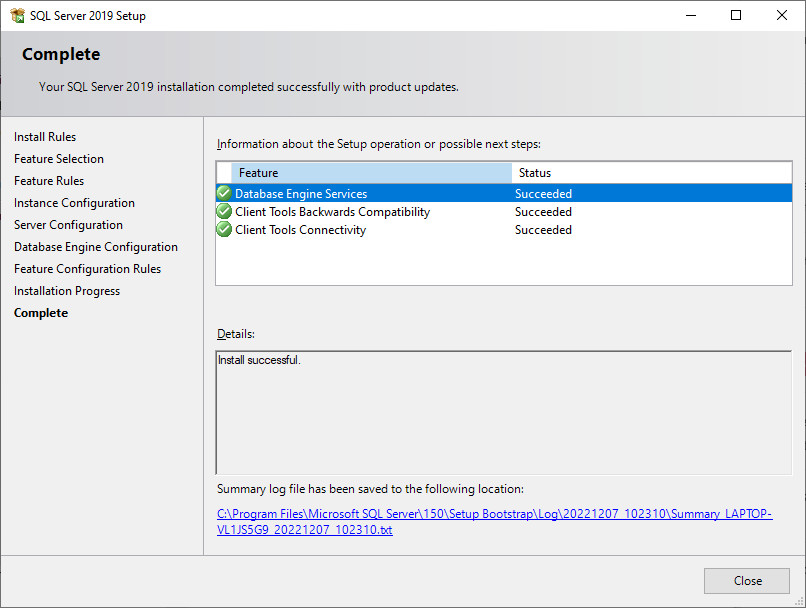Viewport: 806px width, 608px height.
Task: Sort by the Status column header
Action: pos(651,173)
